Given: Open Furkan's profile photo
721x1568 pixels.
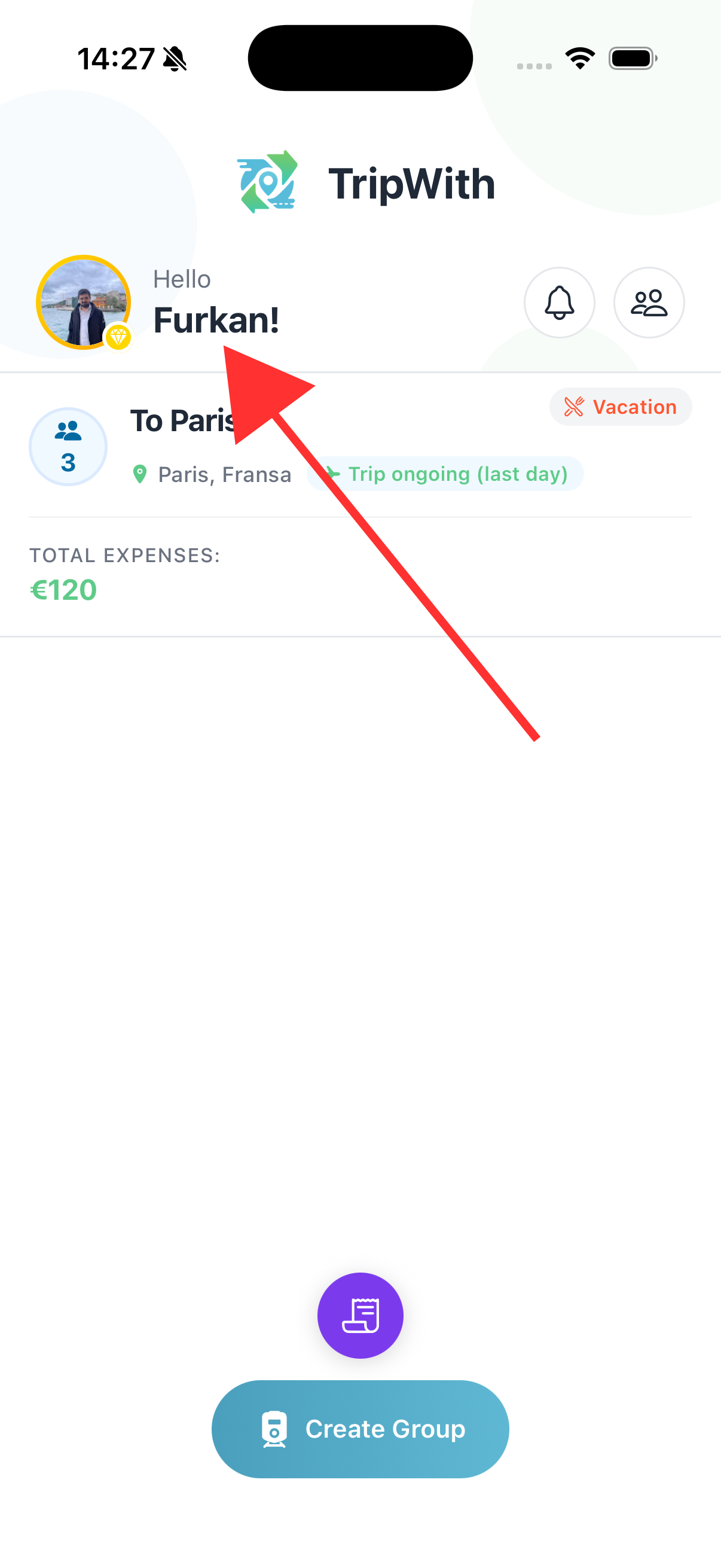Looking at the screenshot, I should pyautogui.click(x=83, y=302).
